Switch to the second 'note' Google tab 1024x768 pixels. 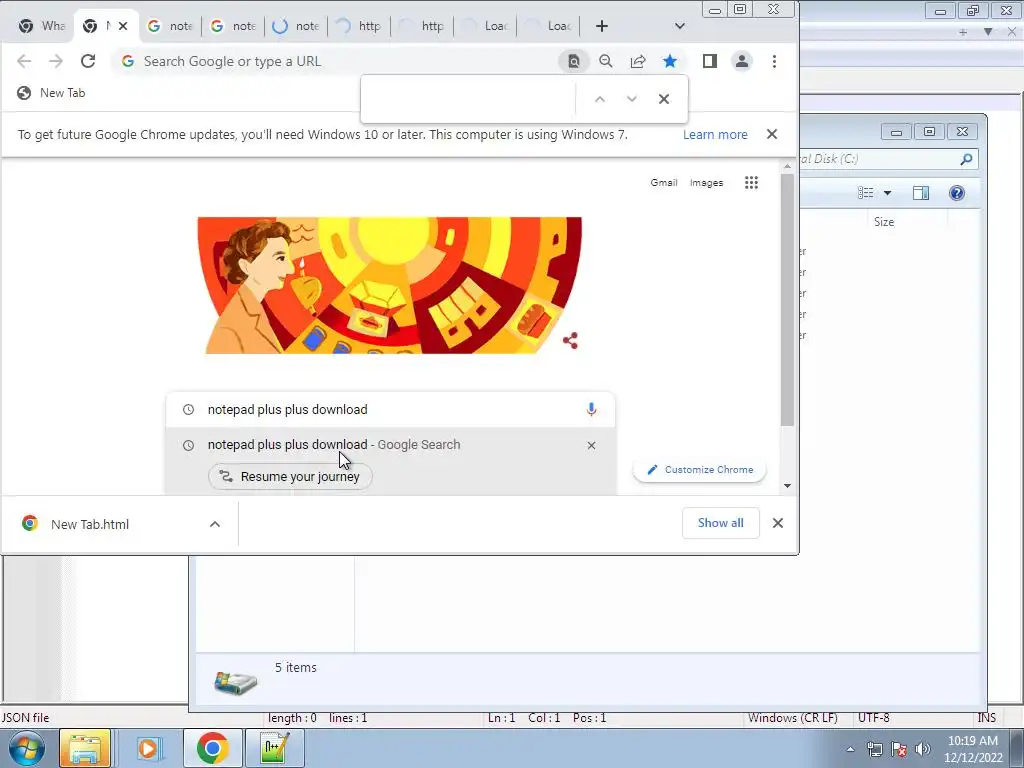(233, 26)
